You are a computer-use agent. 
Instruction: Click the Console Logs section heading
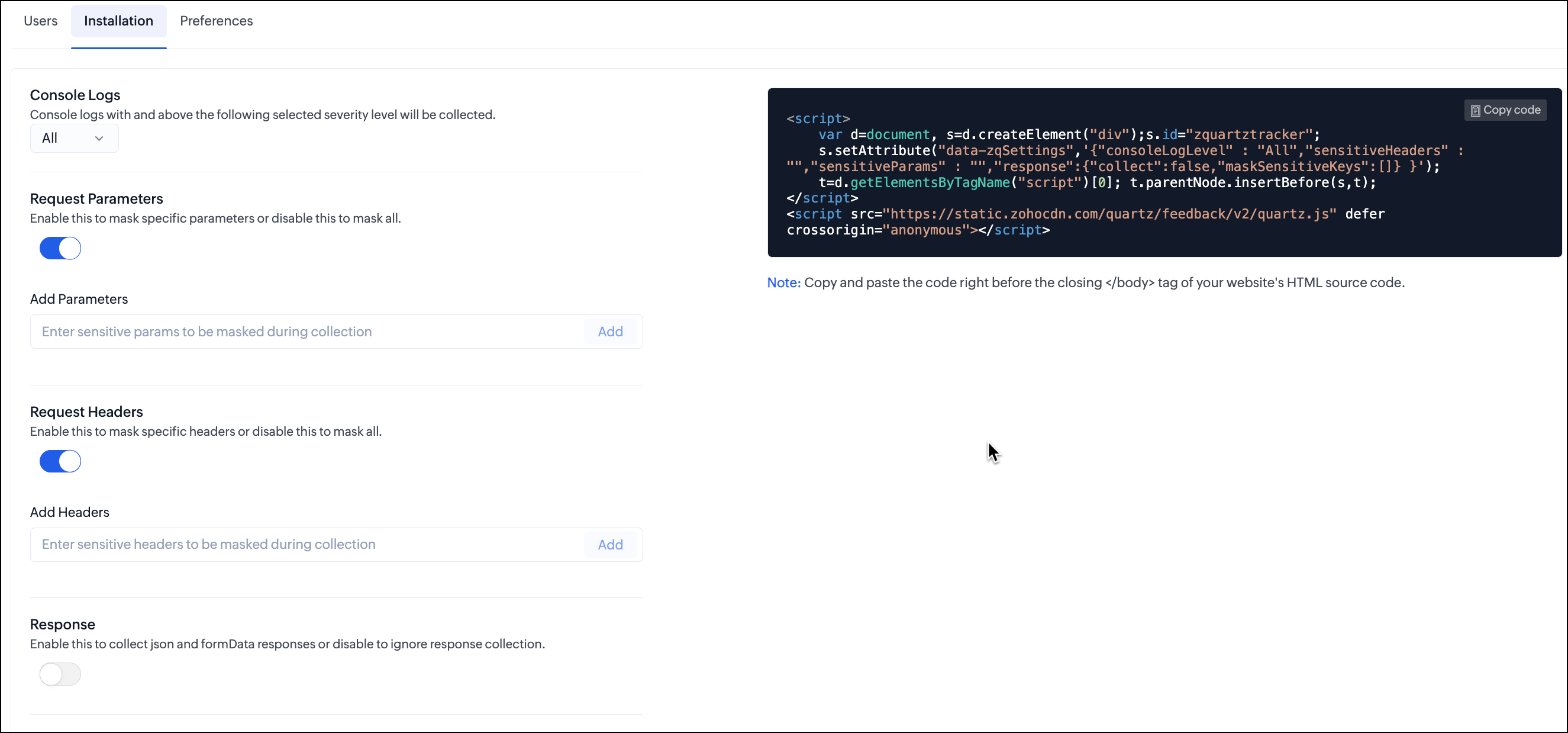pyautogui.click(x=75, y=95)
